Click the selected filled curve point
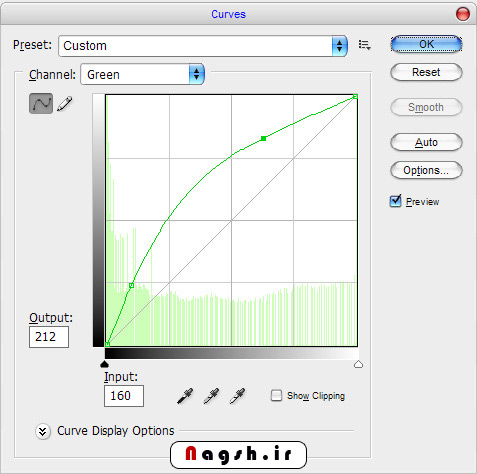The width and height of the screenshot is (477, 474). 263,138
